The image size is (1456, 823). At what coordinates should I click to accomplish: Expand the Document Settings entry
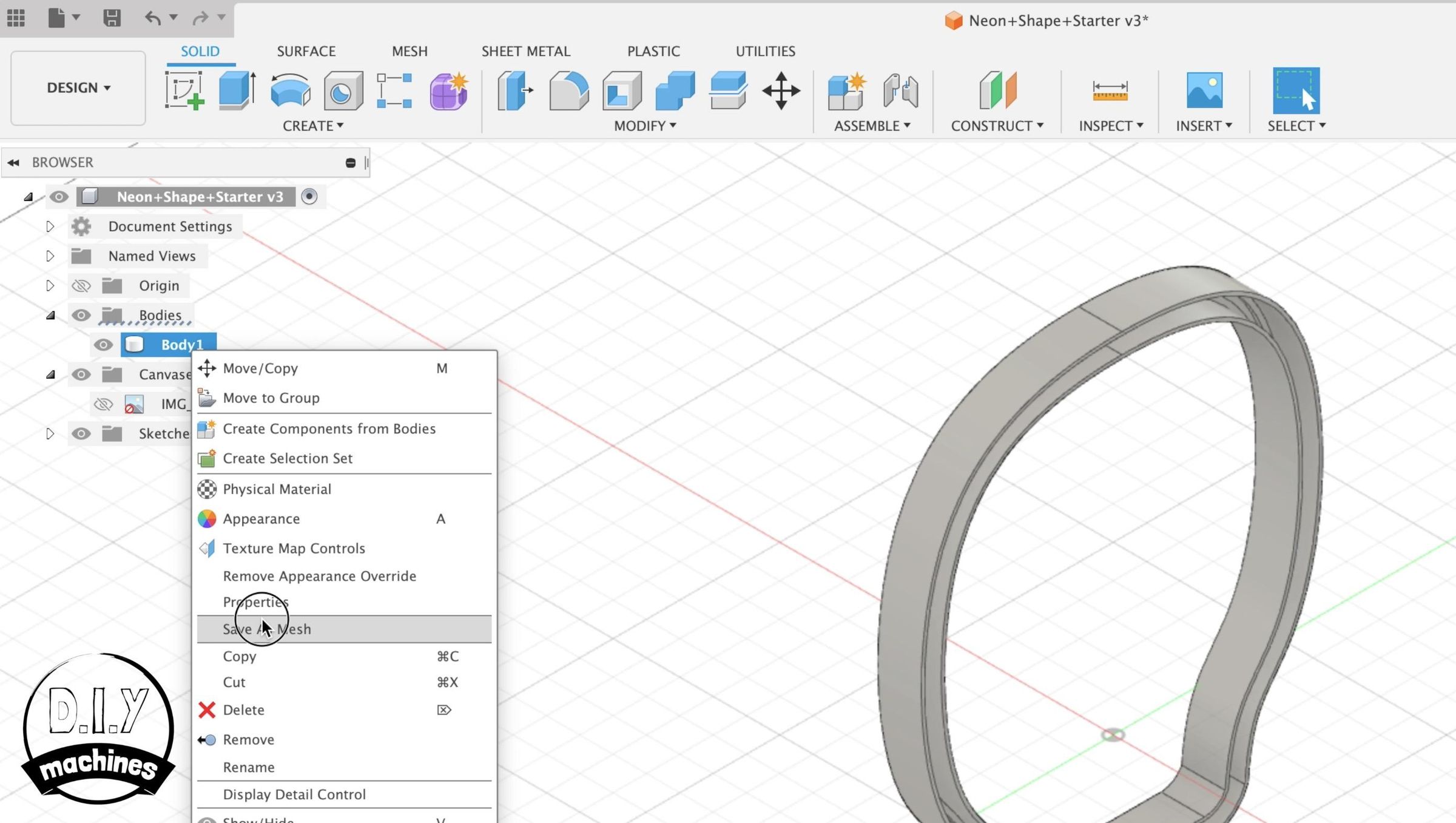[50, 226]
